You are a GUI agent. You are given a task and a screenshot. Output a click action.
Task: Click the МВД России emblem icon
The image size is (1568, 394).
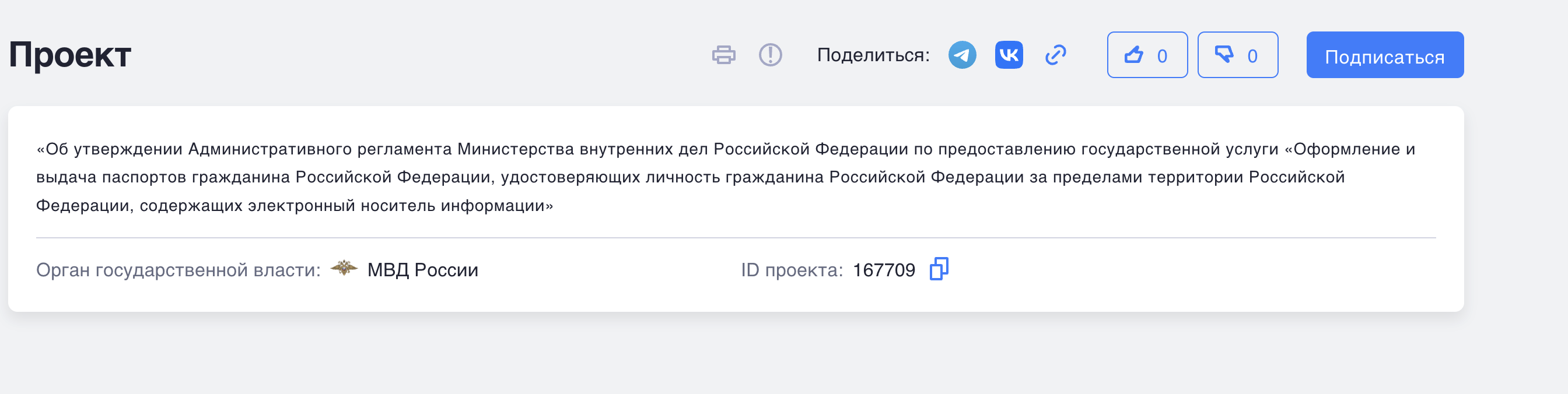(x=344, y=268)
